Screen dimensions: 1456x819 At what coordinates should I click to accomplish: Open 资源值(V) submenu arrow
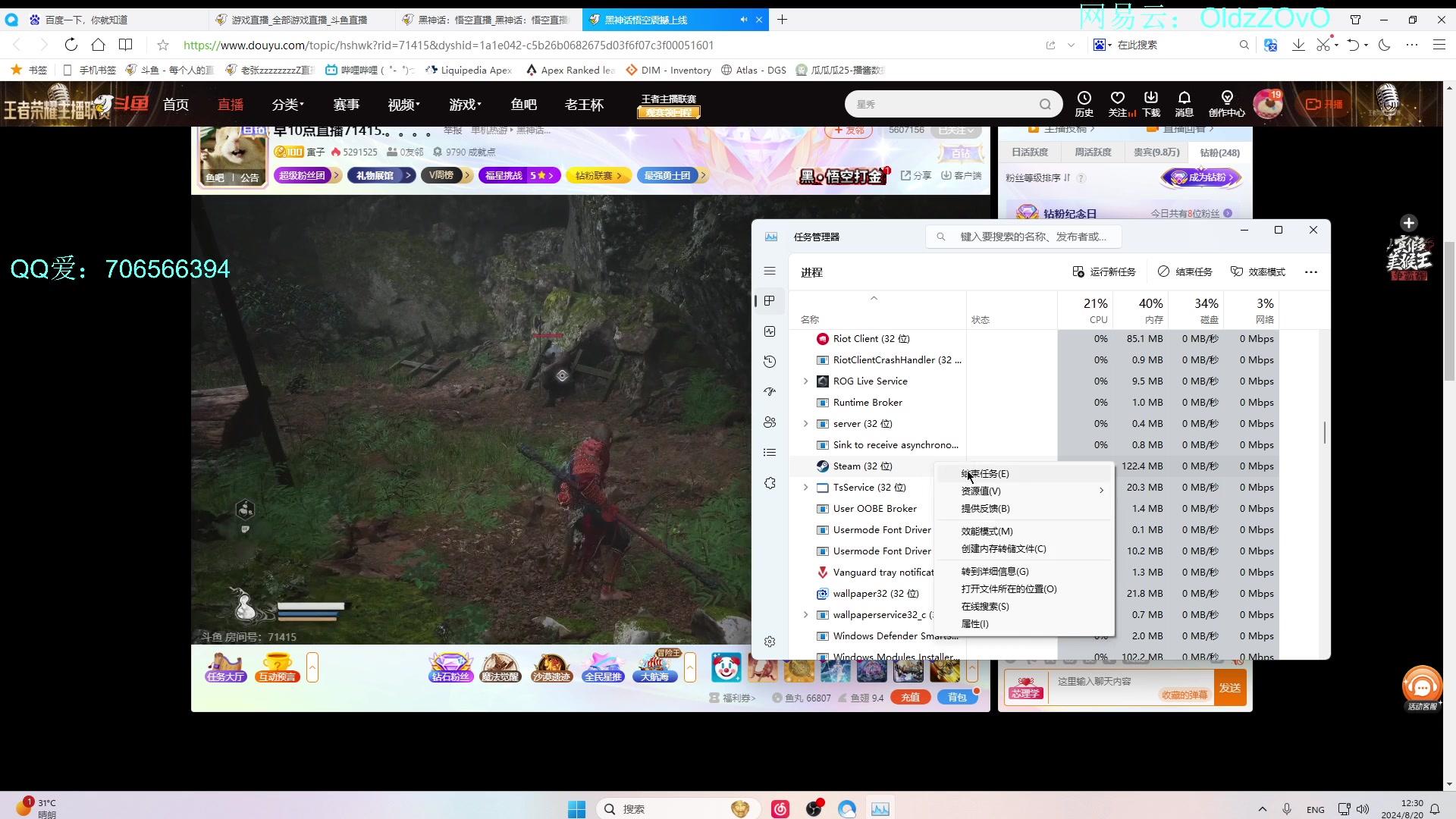pyautogui.click(x=1101, y=491)
